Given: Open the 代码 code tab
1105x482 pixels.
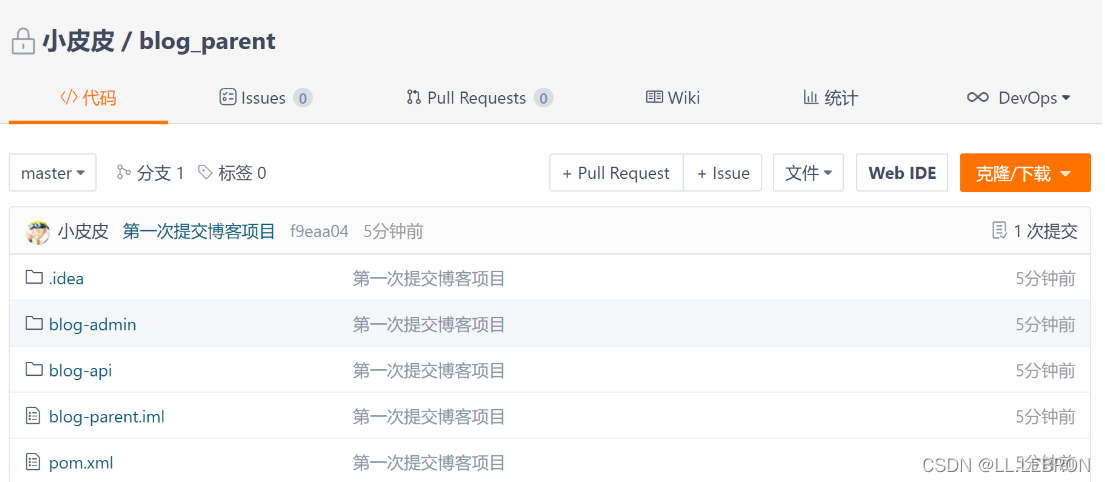Looking at the screenshot, I should [x=88, y=98].
